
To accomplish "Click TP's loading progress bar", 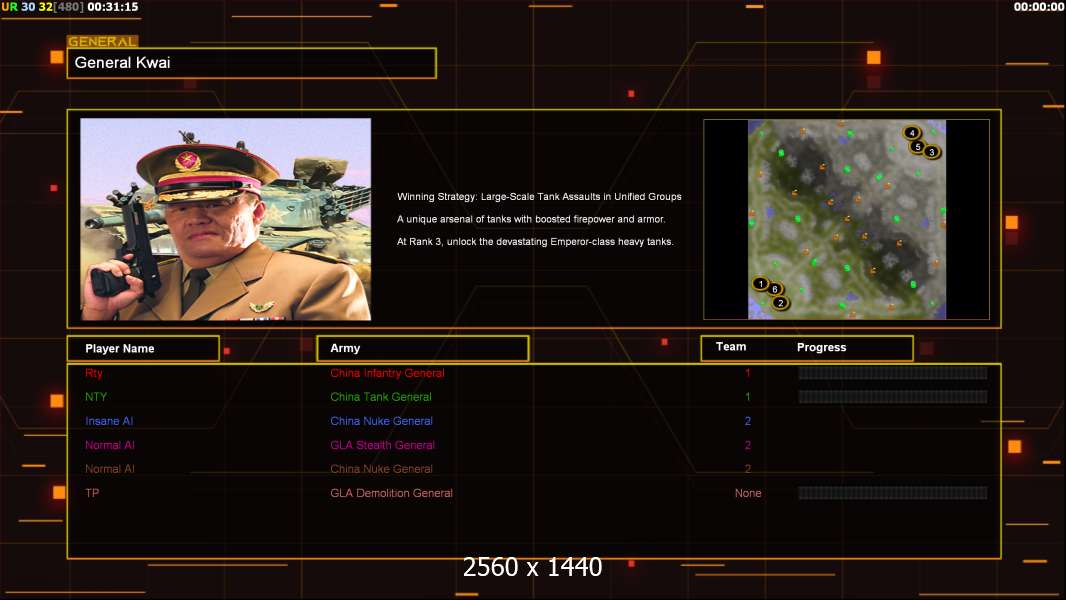I will [892, 493].
